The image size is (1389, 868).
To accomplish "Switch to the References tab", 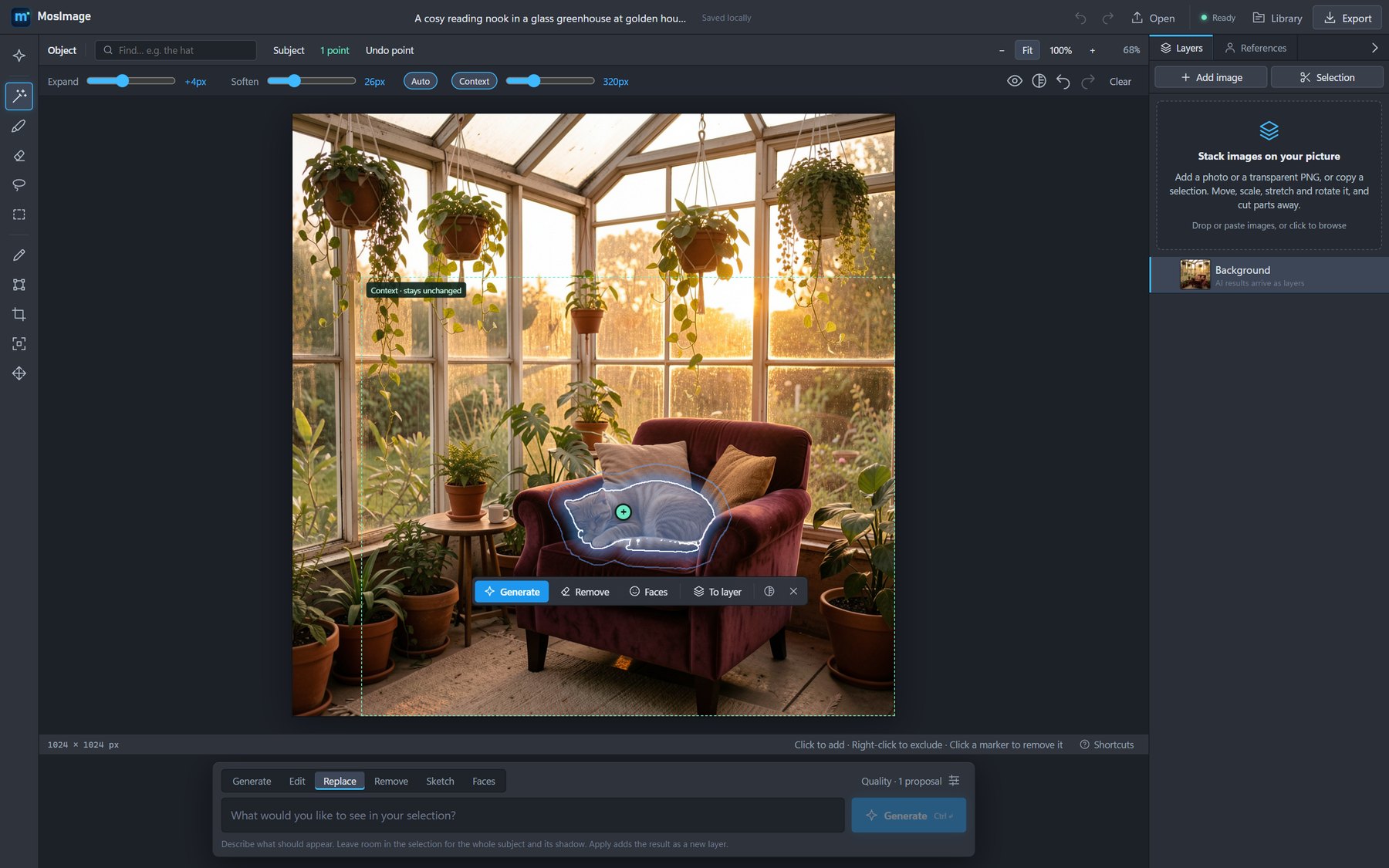I will [1256, 48].
